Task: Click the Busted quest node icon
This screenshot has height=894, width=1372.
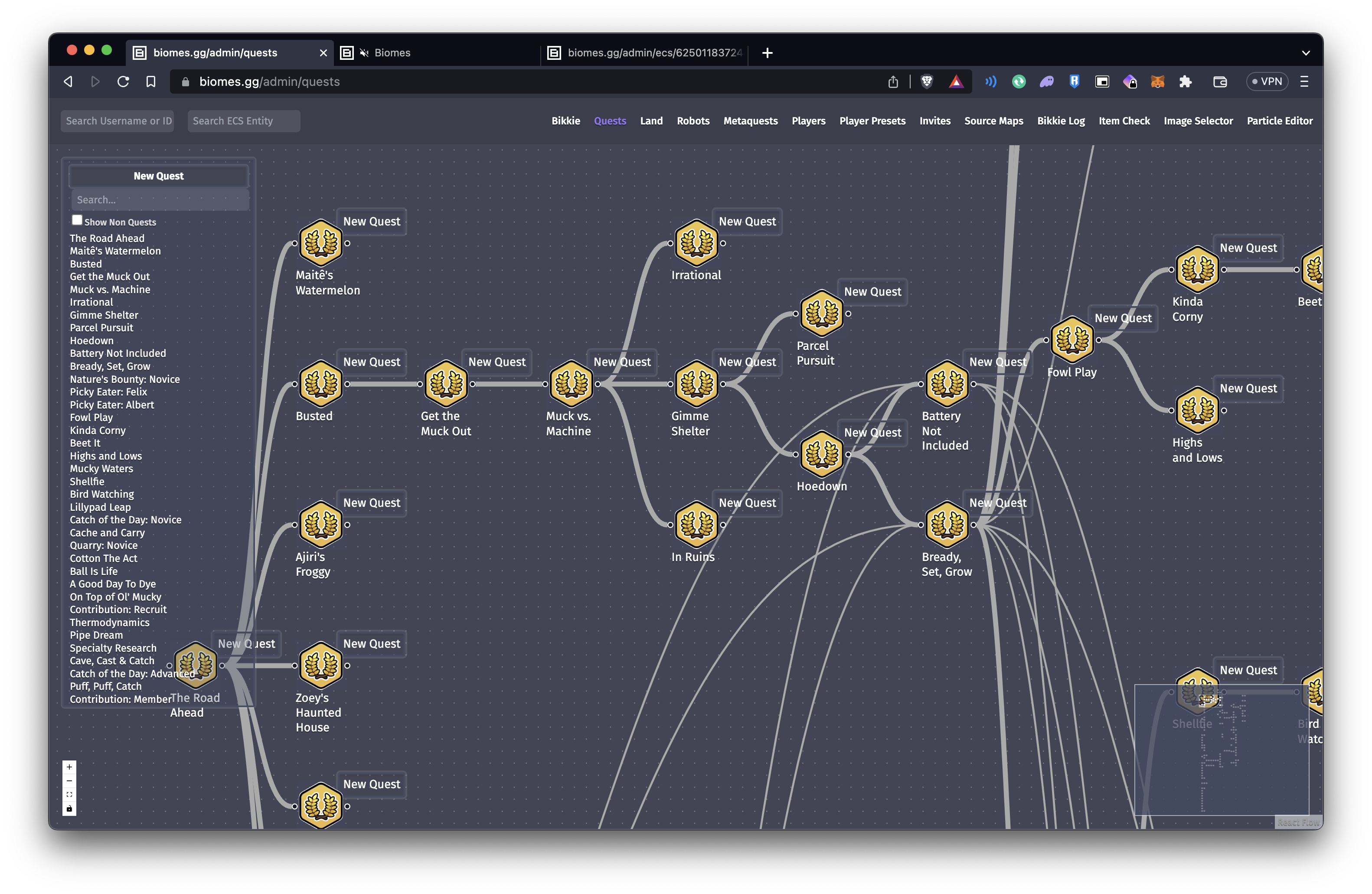Action: click(320, 383)
